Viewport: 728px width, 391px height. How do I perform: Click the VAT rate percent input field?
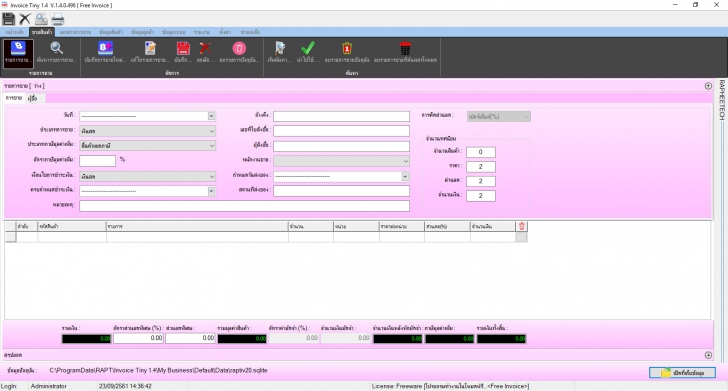[98, 161]
